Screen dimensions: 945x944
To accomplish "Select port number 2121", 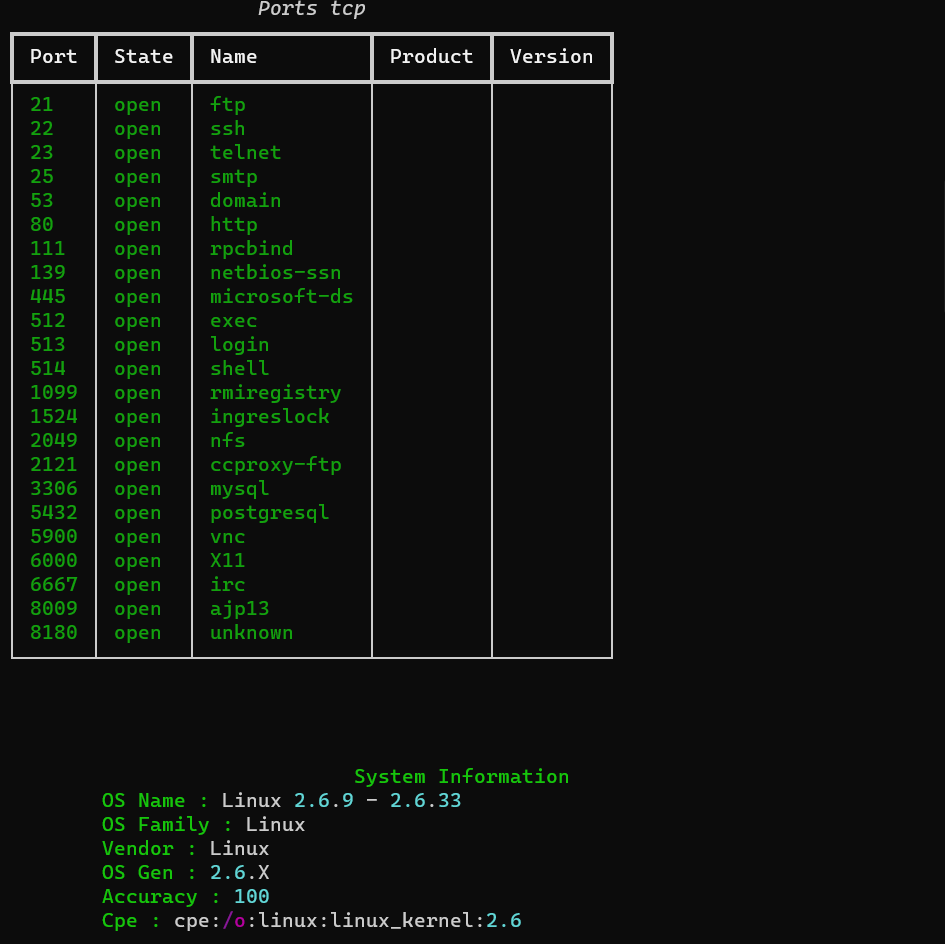I will click(x=54, y=465).
